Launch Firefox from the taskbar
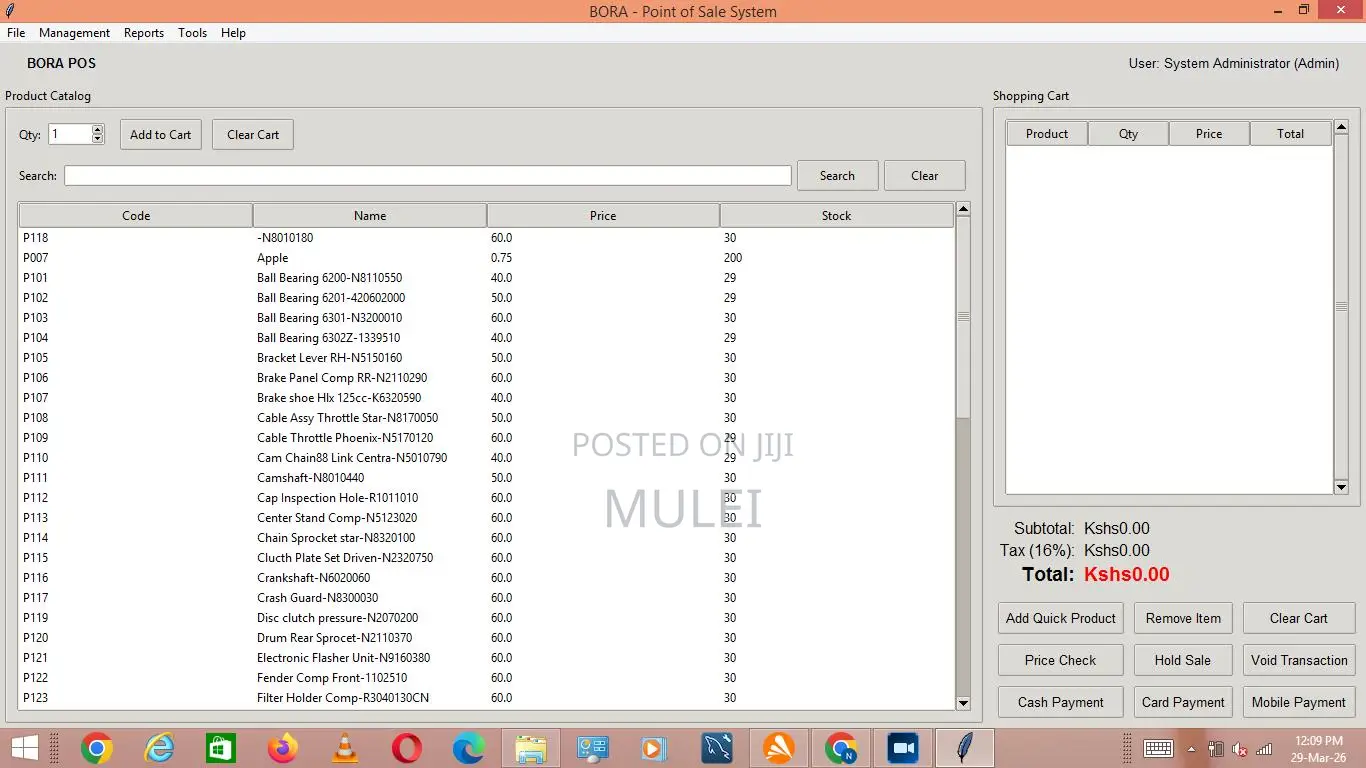Image resolution: width=1366 pixels, height=768 pixels. [283, 748]
